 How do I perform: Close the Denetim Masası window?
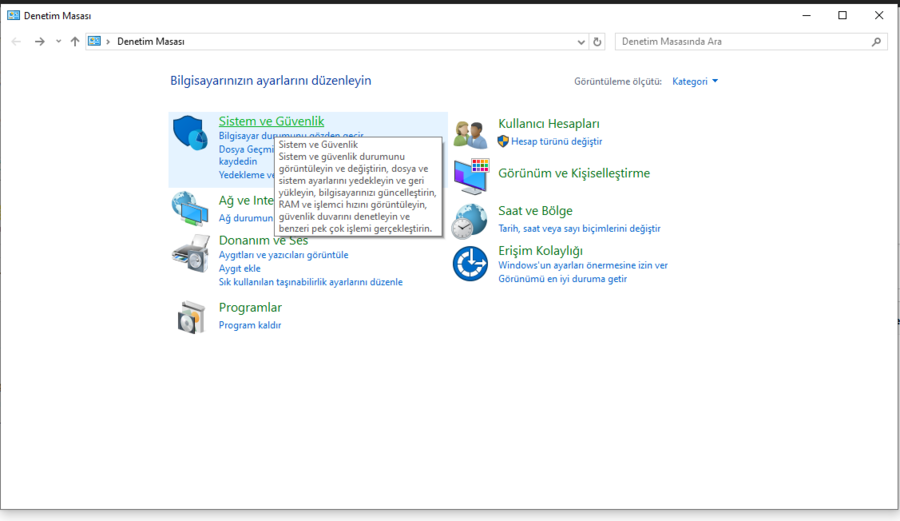click(879, 15)
